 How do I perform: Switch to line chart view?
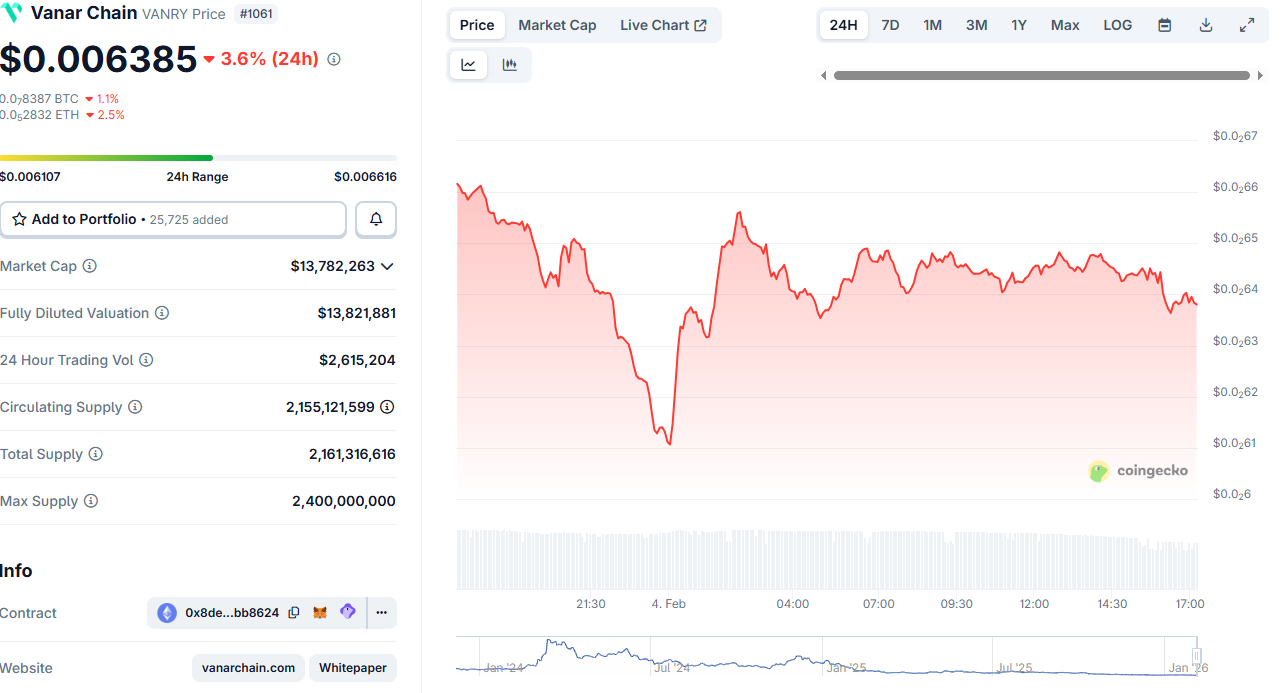click(469, 65)
